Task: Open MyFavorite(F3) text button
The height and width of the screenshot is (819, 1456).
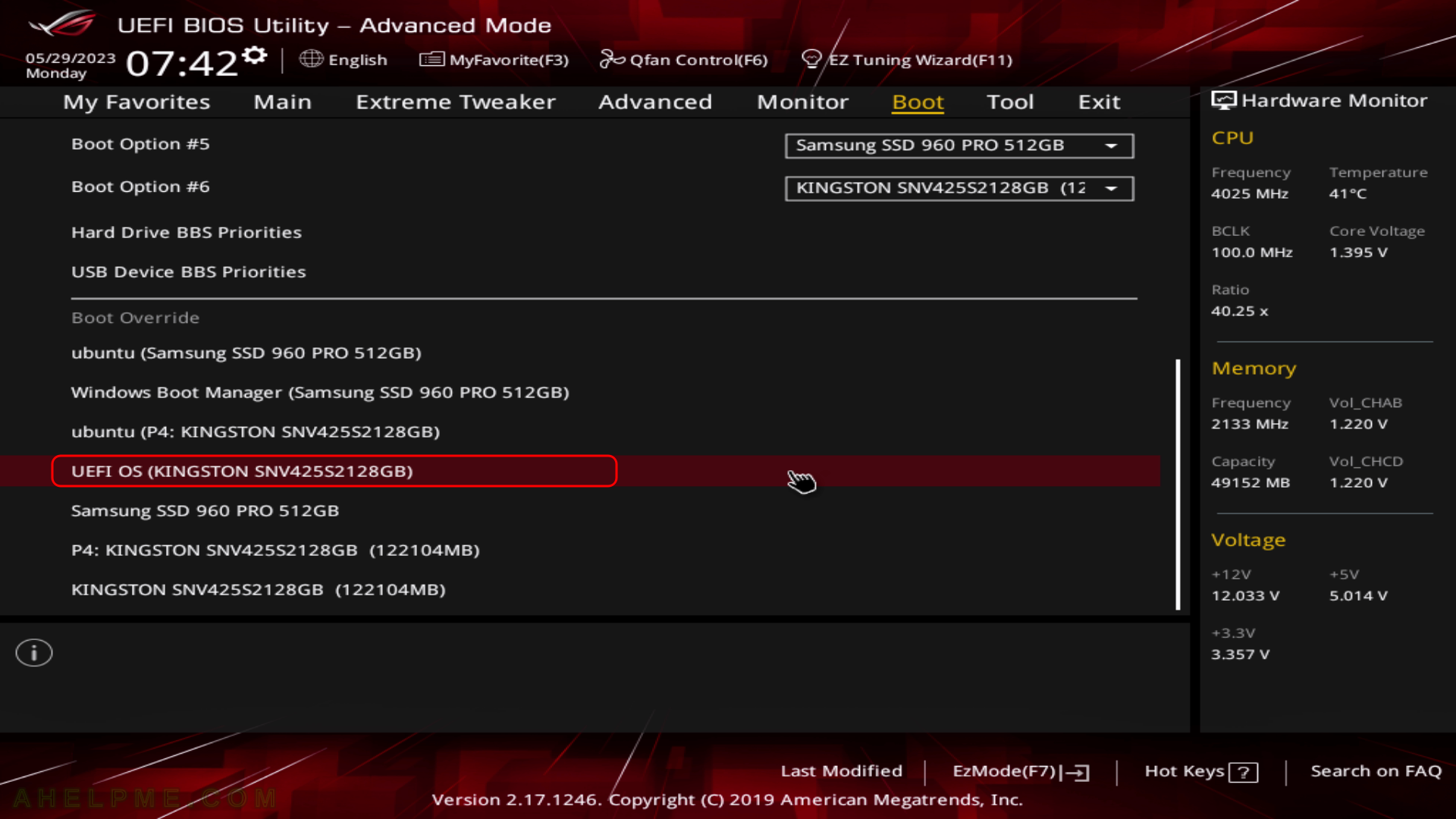Action: pos(509,60)
